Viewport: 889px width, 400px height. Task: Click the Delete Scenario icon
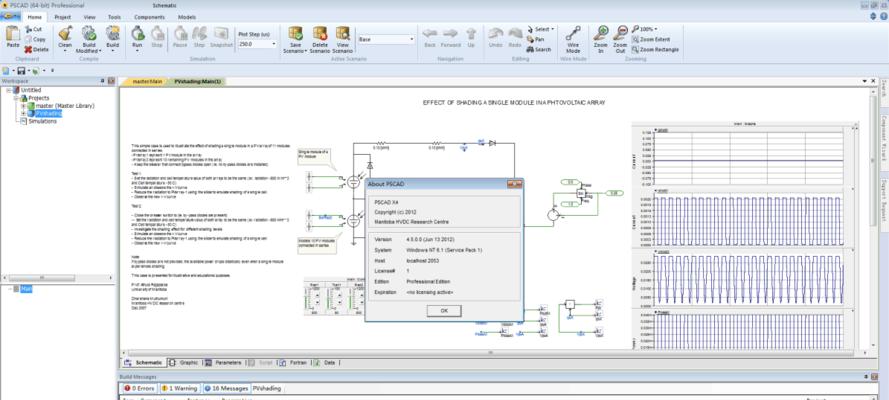click(320, 33)
